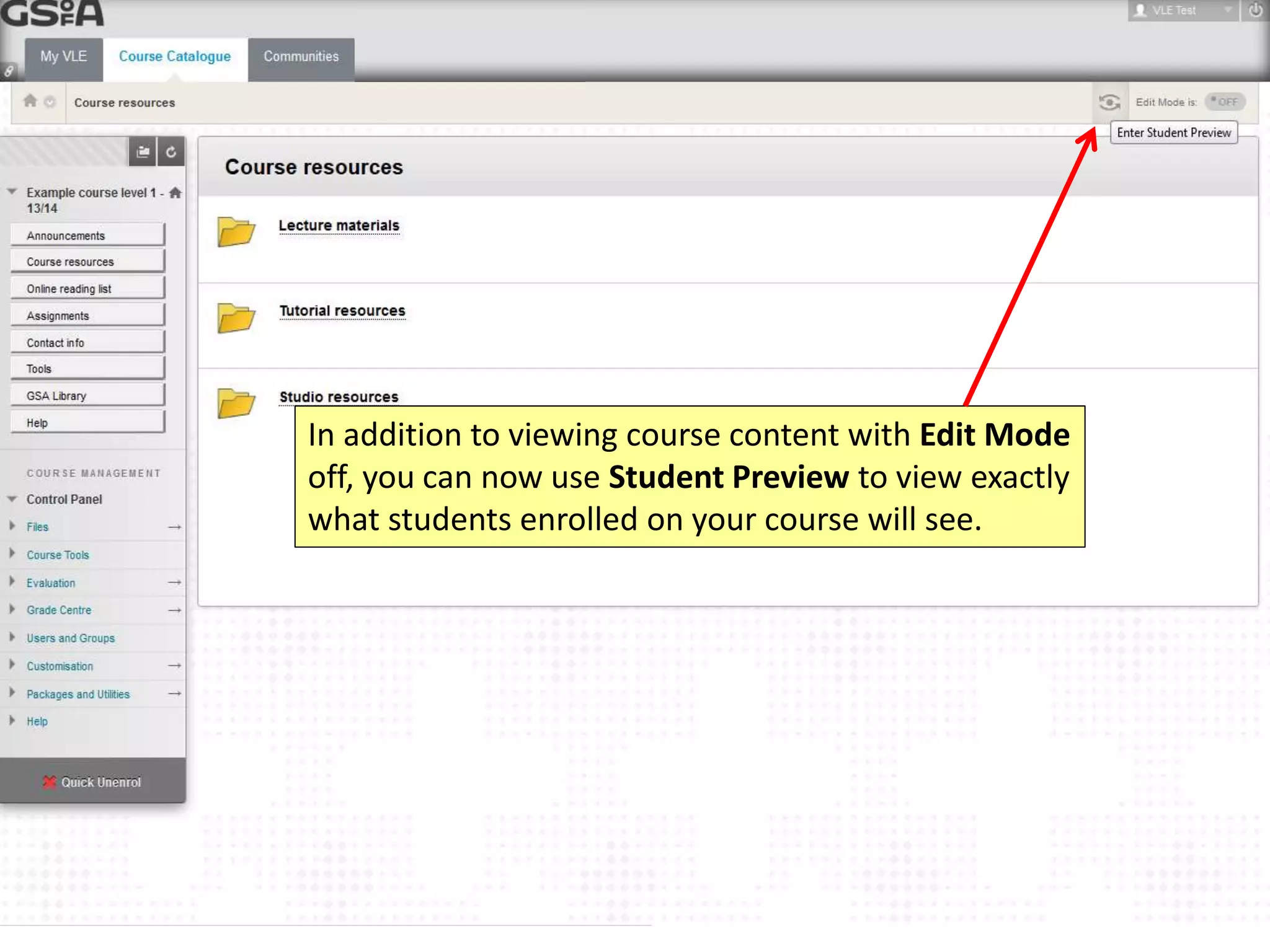Click the Customisation arrow icon
The height and width of the screenshot is (952, 1270).
pyautogui.click(x=174, y=666)
